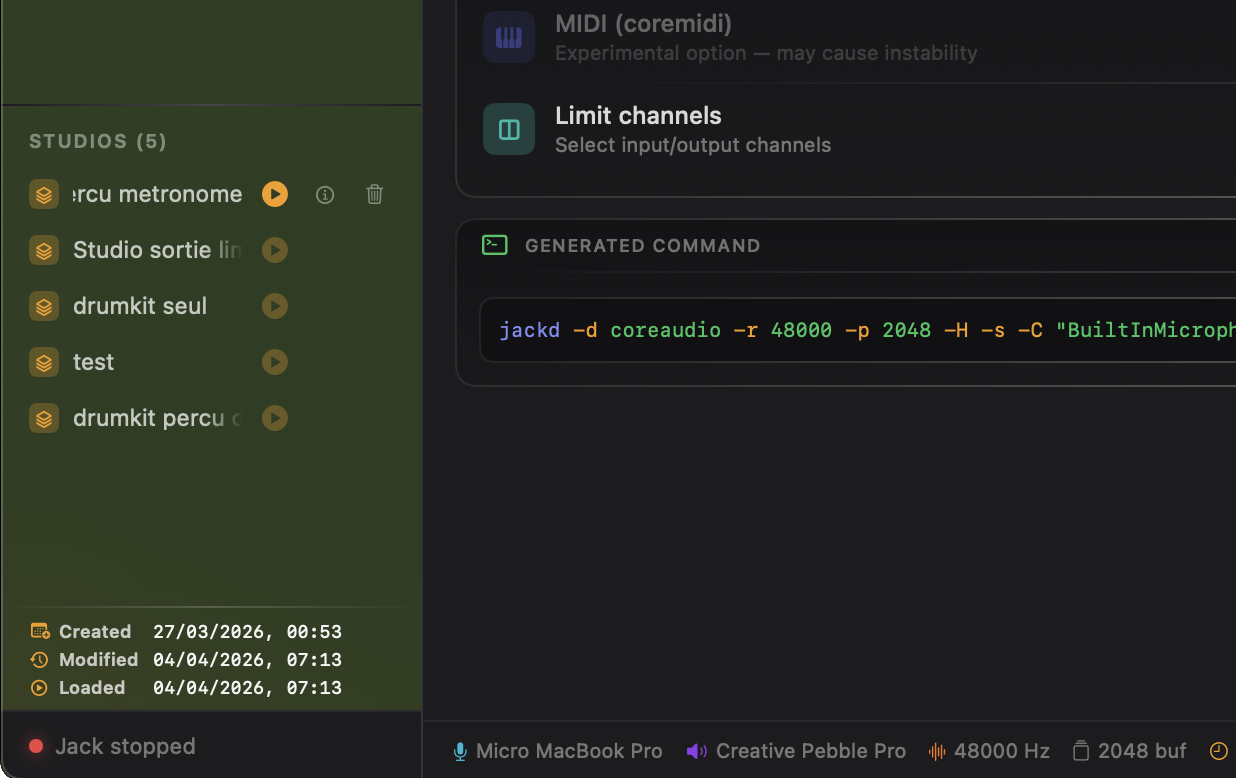Click the Micro MacBook Pro input indicator
Viewport: 1236px width, 778px height.
click(x=558, y=751)
